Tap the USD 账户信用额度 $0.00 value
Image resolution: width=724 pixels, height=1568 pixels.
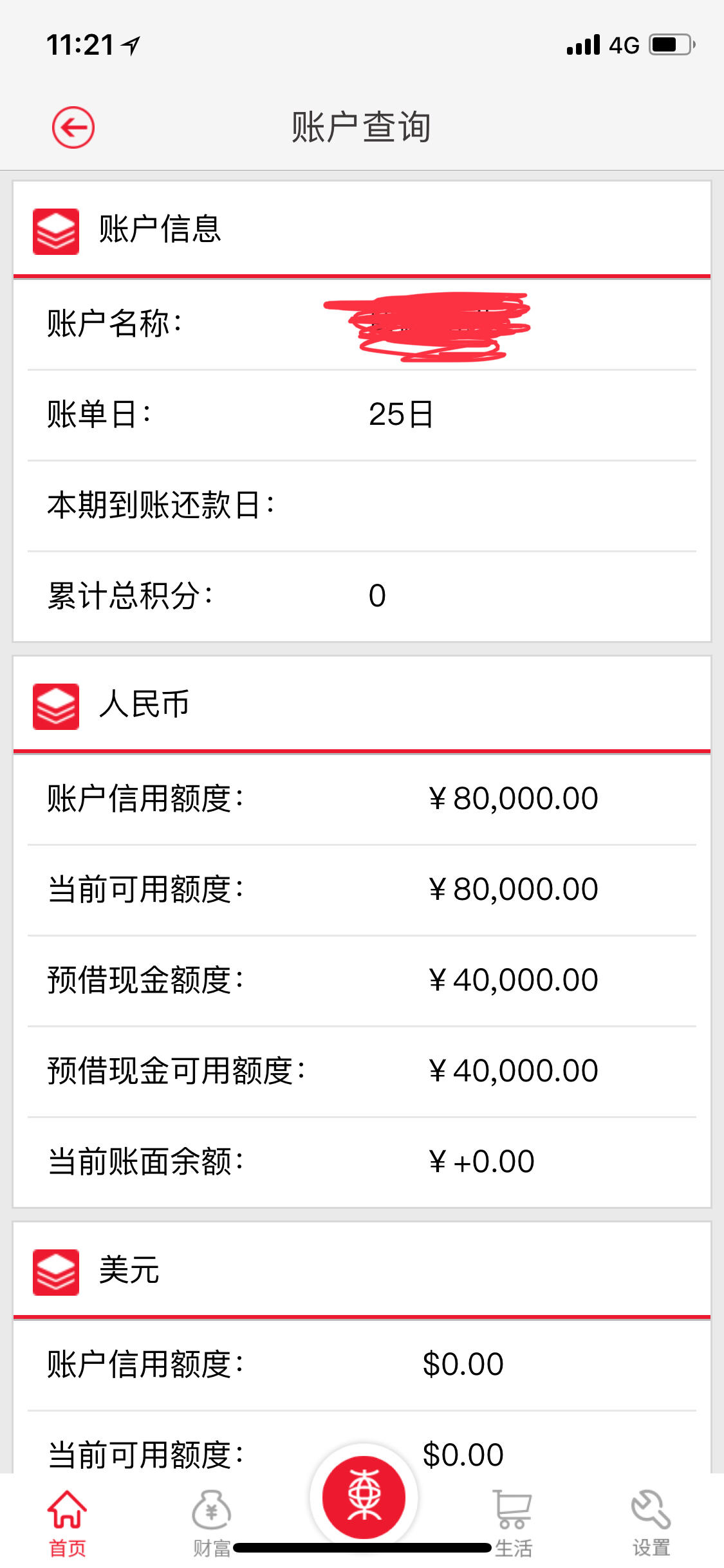[x=463, y=1365]
